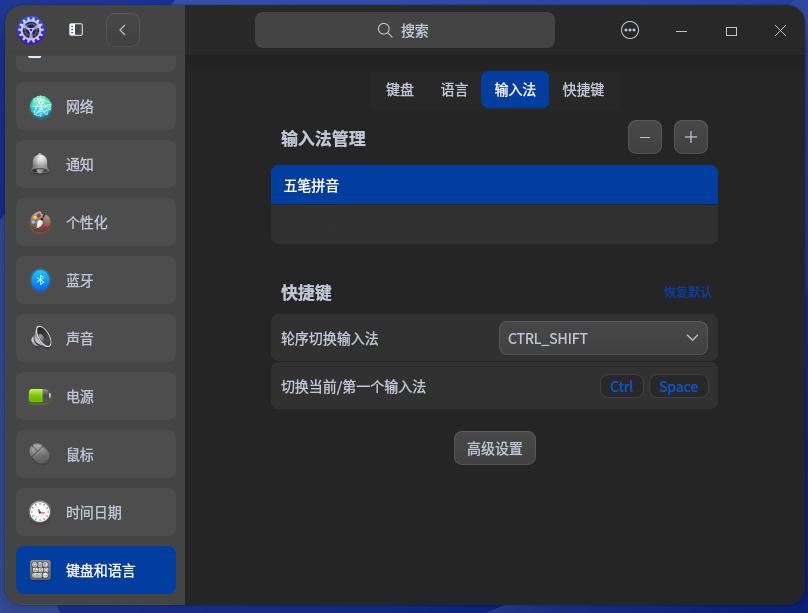Open the 网络 (Network) settings icon
This screenshot has width=808, height=613.
(x=40, y=106)
